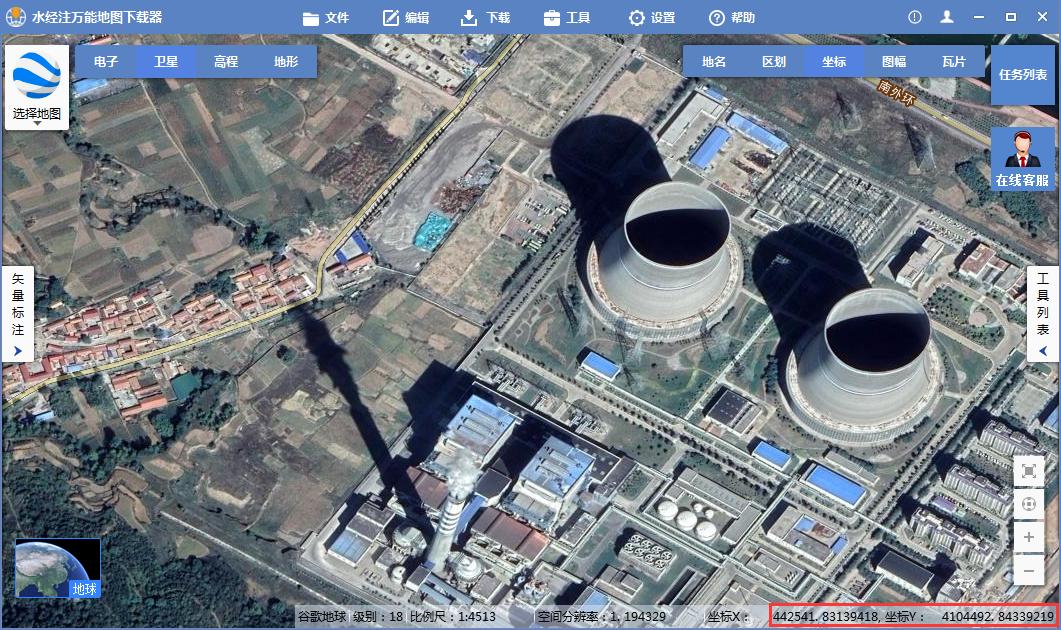Zoom out using the minus button

[x=1029, y=570]
